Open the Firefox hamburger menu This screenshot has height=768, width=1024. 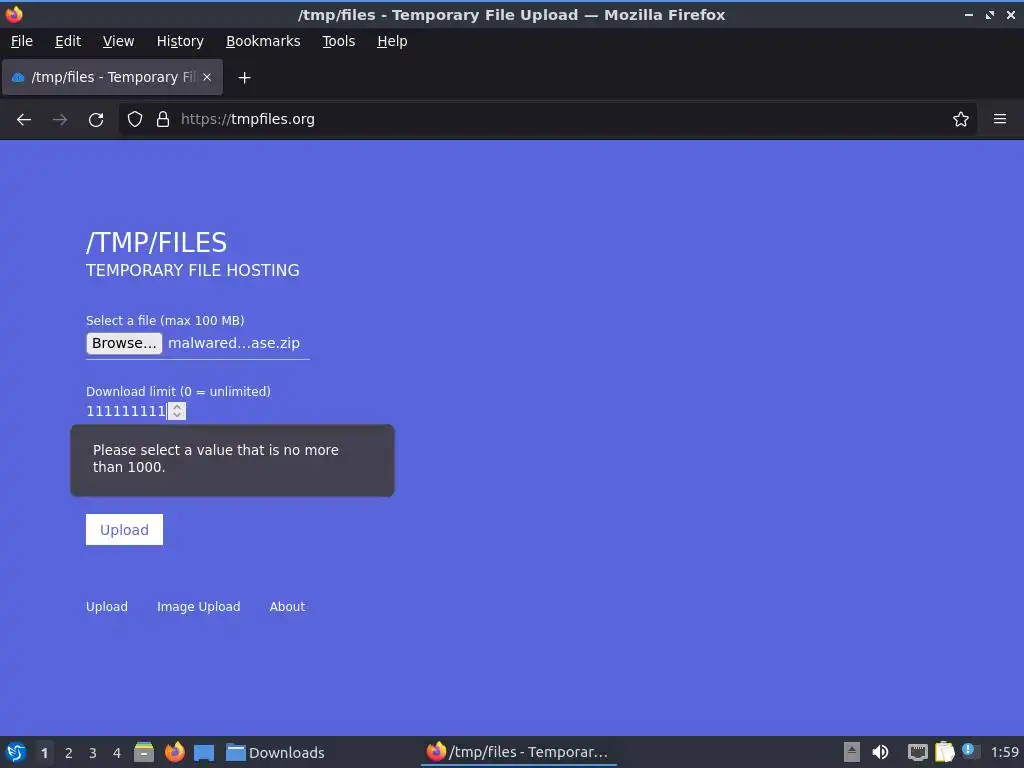point(1000,120)
